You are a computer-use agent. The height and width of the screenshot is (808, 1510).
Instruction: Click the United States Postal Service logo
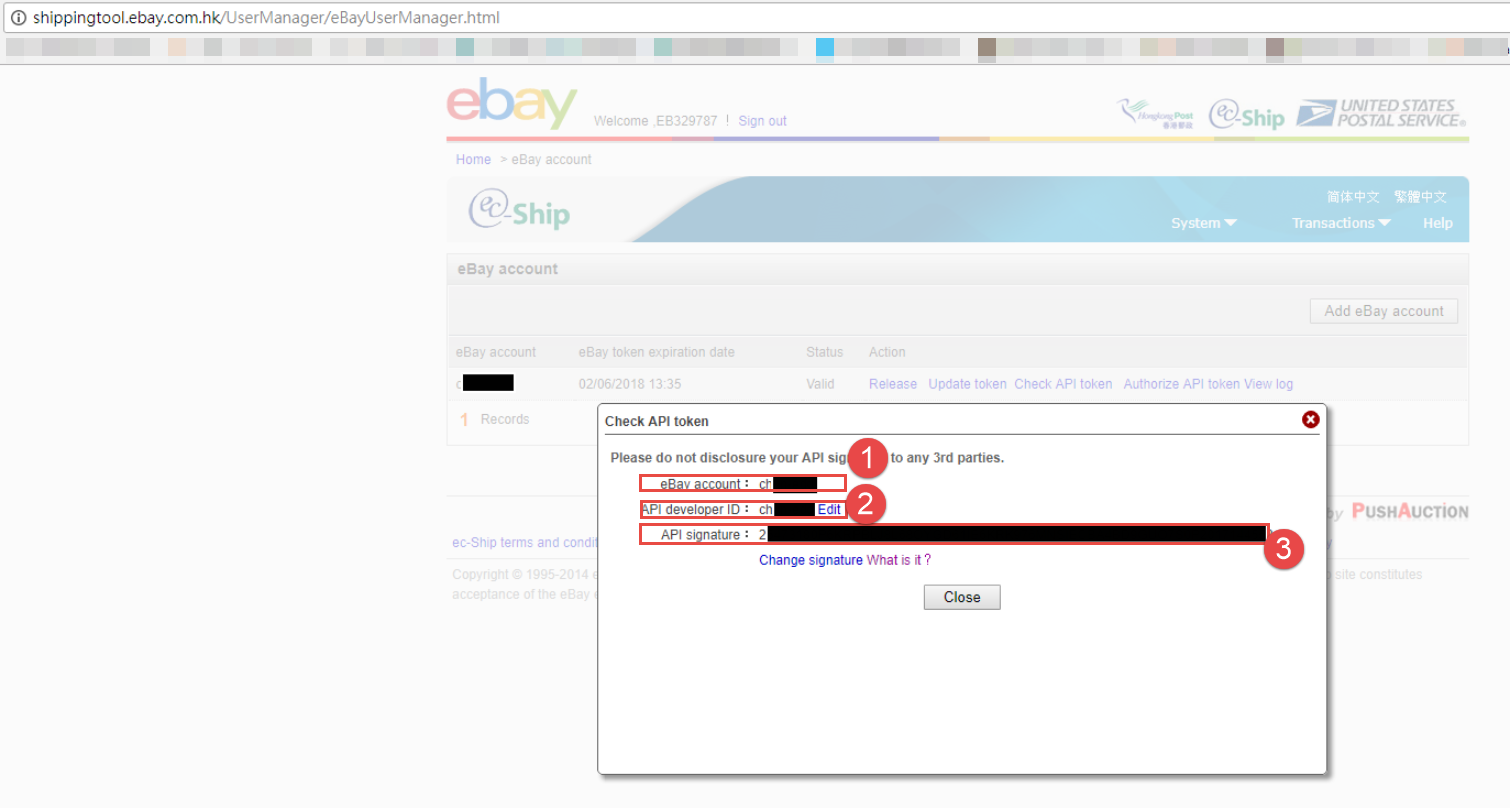pos(1381,113)
